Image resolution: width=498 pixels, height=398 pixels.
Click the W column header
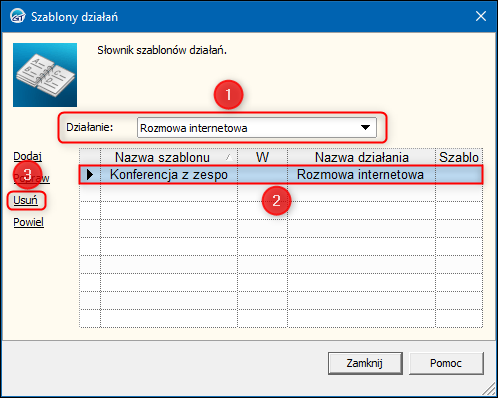click(262, 157)
